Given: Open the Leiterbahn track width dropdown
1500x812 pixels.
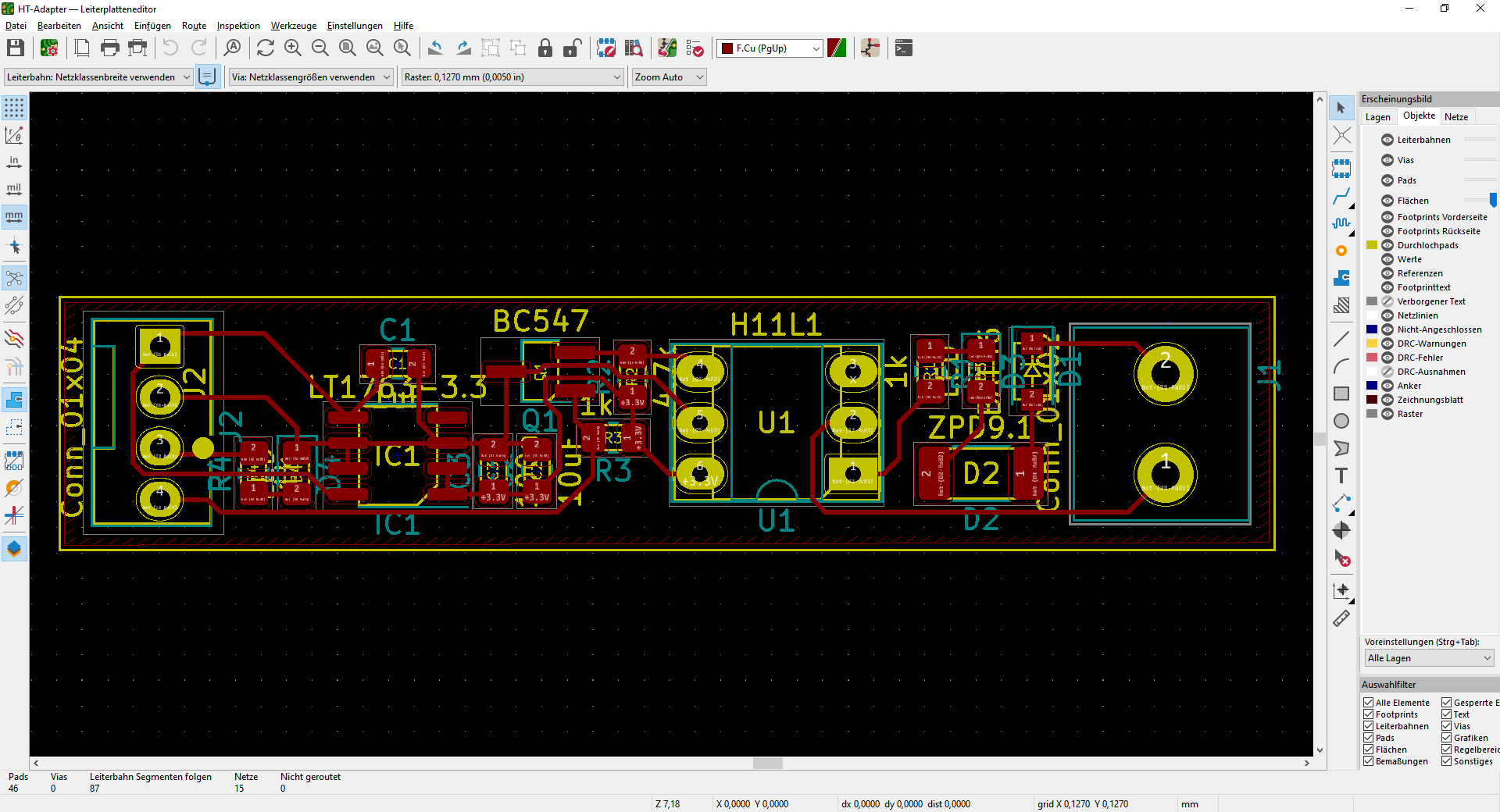Looking at the screenshot, I should (x=98, y=77).
